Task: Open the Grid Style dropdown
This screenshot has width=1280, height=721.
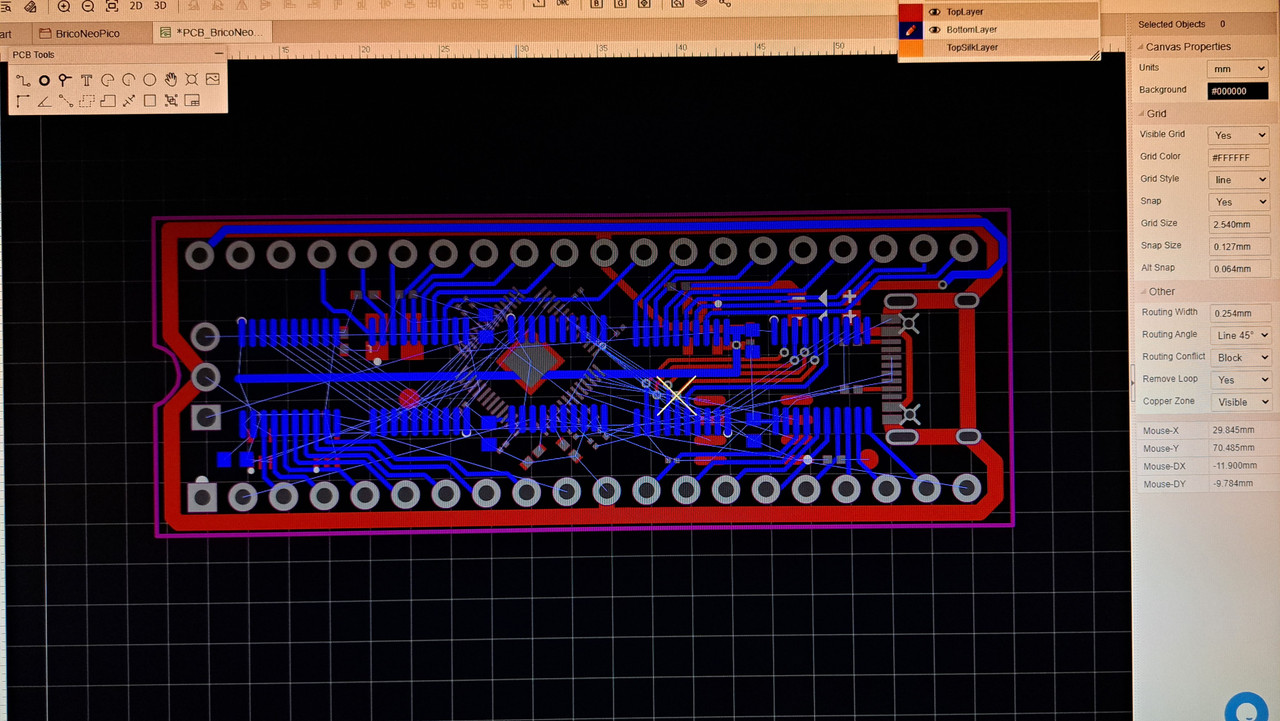Action: (x=1239, y=179)
